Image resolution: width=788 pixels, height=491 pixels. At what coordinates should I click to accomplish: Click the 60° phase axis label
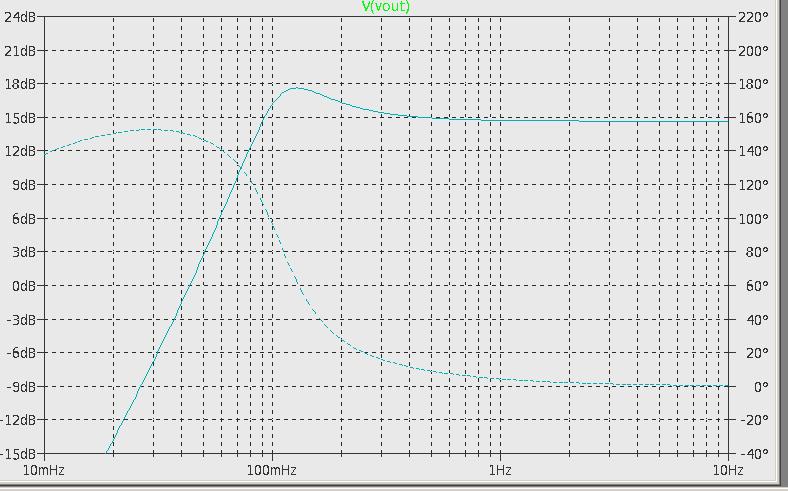[x=757, y=285]
